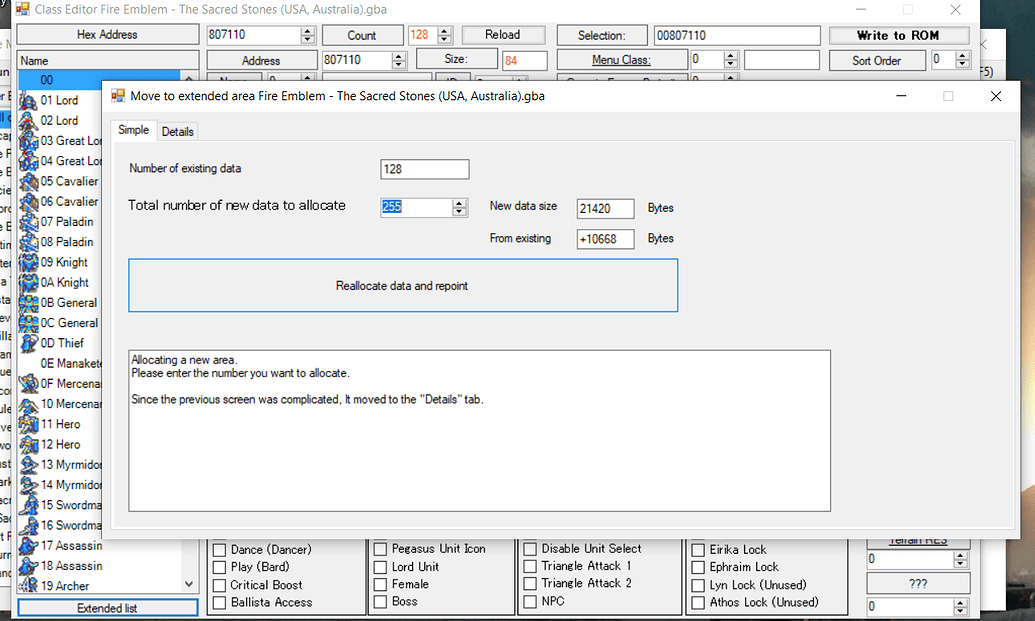The height and width of the screenshot is (621, 1035).
Task: Select the Simple tab
Action: click(x=133, y=130)
